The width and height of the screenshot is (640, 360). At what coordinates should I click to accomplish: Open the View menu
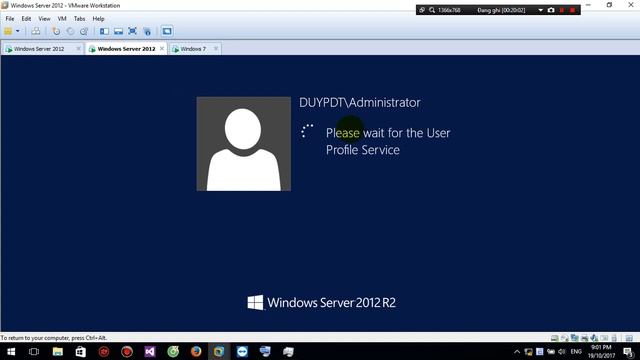pos(44,19)
